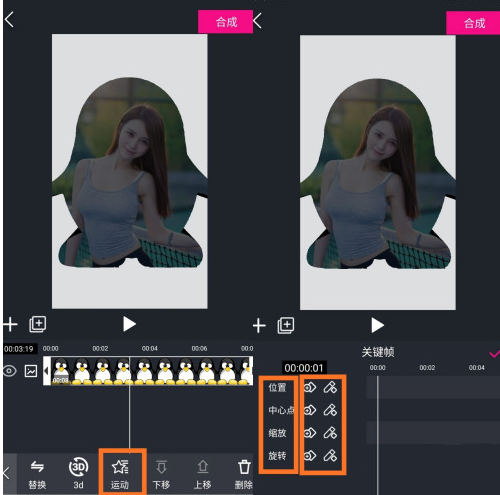Click the 00:02 mark on keyframe ruler
This screenshot has height=495, width=500.
[427, 368]
